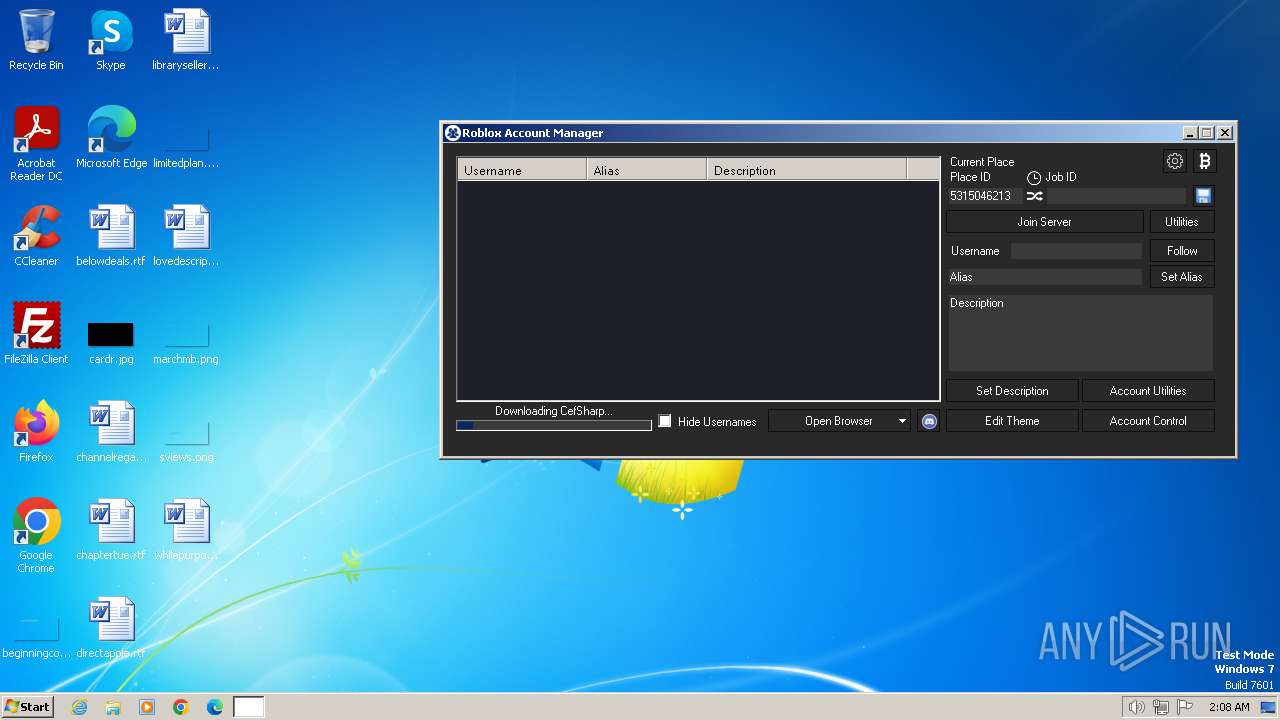
Task: Select the Recycle Bin desktop icon
Action: (x=36, y=41)
